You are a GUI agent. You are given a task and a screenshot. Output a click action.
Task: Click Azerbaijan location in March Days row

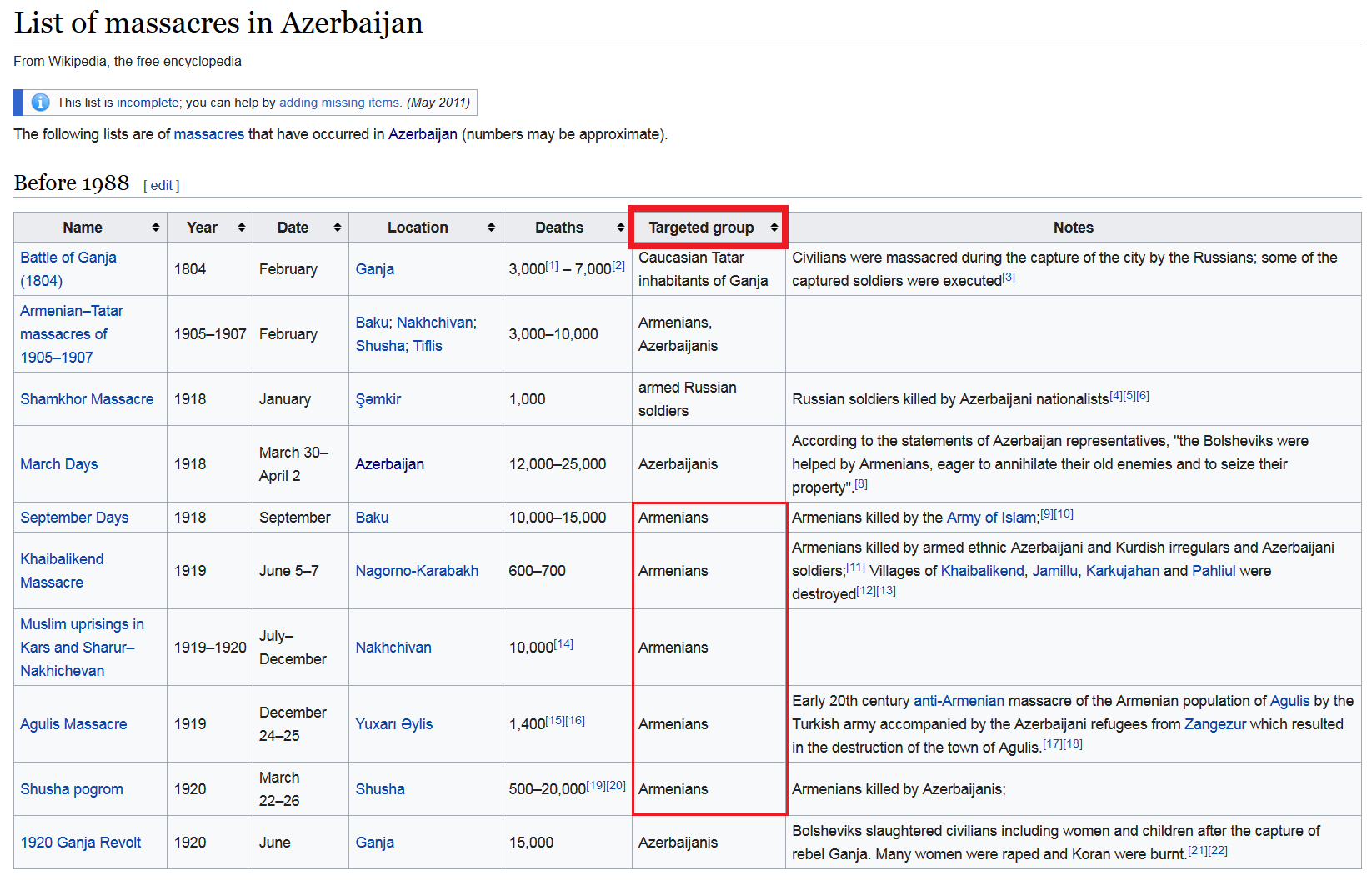point(390,464)
